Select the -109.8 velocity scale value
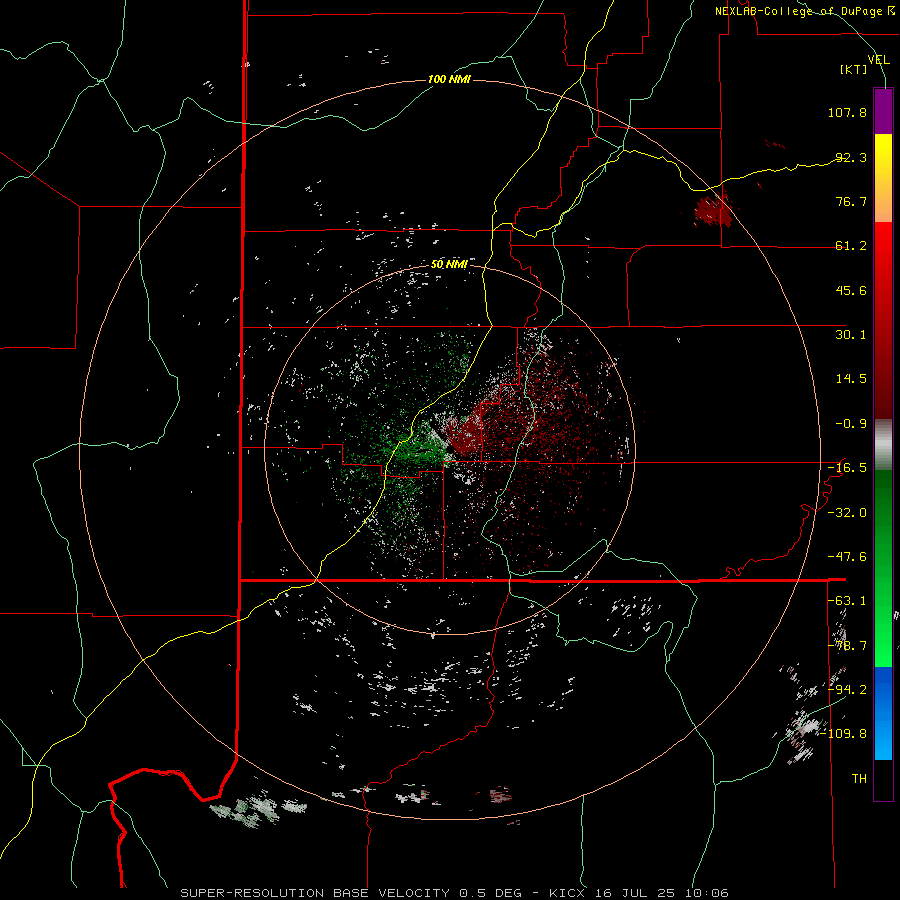This screenshot has width=900, height=900. [844, 734]
